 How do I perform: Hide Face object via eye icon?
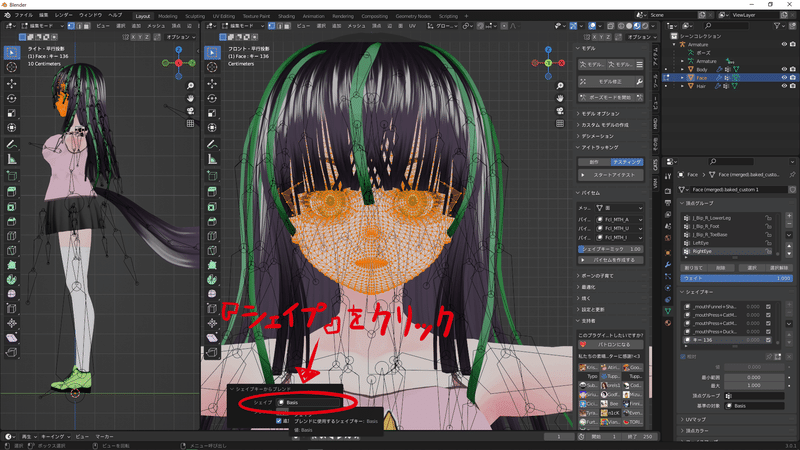click(784, 78)
